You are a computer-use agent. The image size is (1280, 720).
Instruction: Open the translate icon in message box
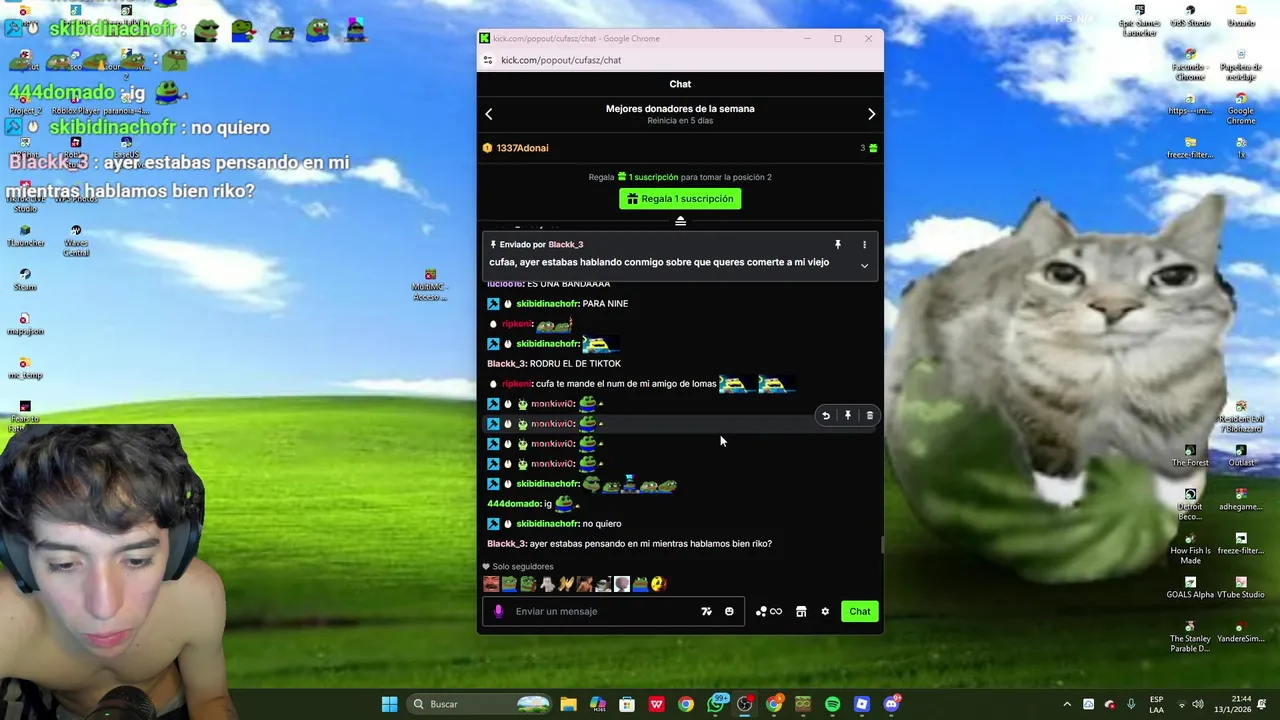coord(706,611)
